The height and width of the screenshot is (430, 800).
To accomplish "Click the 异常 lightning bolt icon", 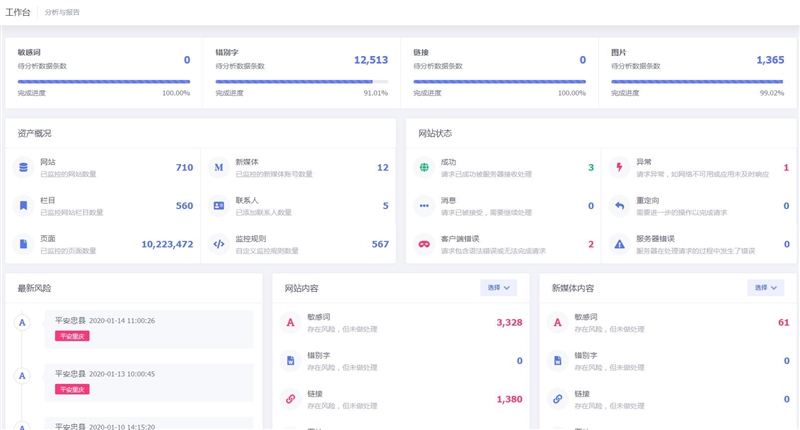I will coord(619,167).
